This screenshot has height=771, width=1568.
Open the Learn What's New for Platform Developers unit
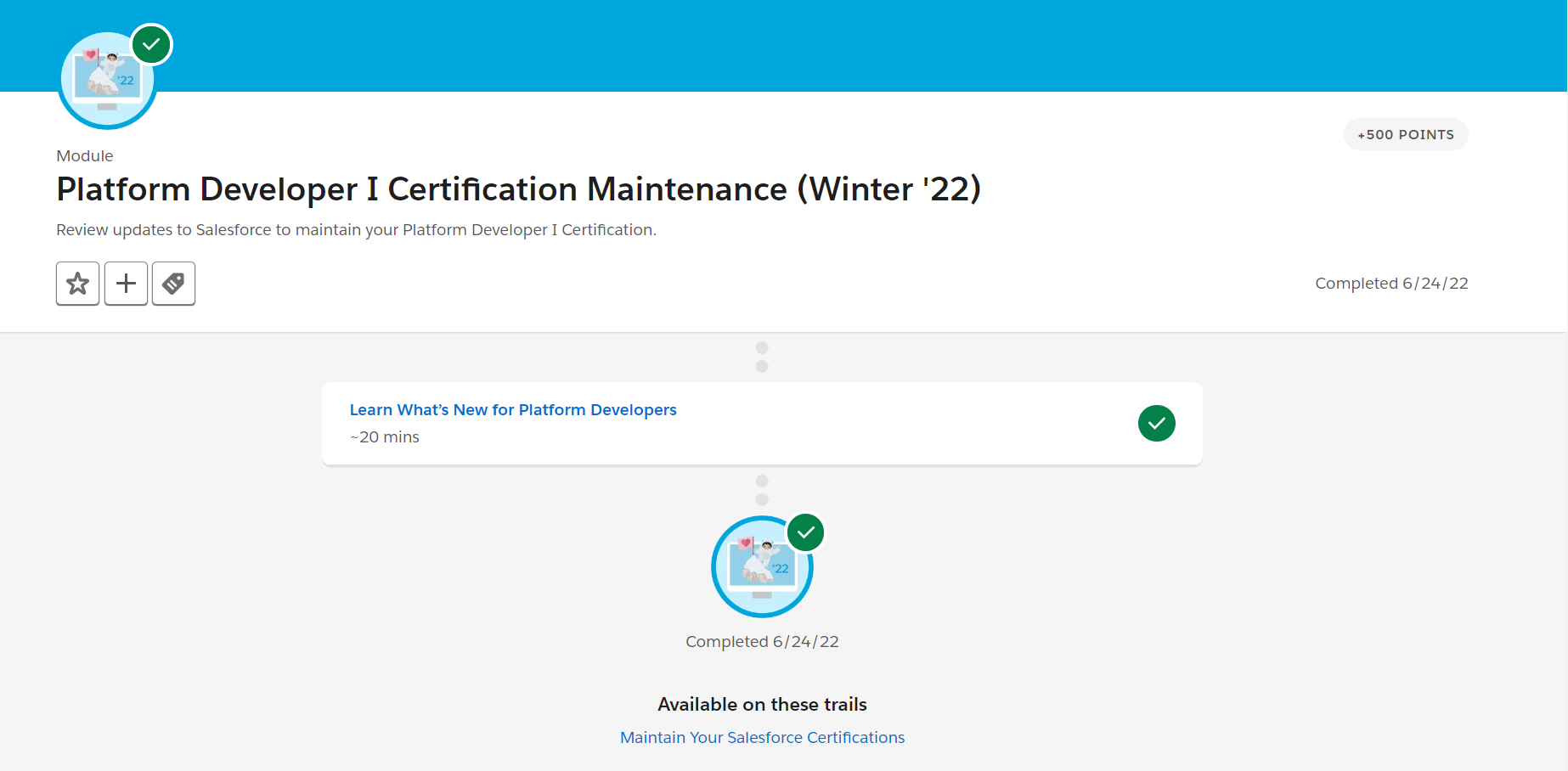pos(513,410)
